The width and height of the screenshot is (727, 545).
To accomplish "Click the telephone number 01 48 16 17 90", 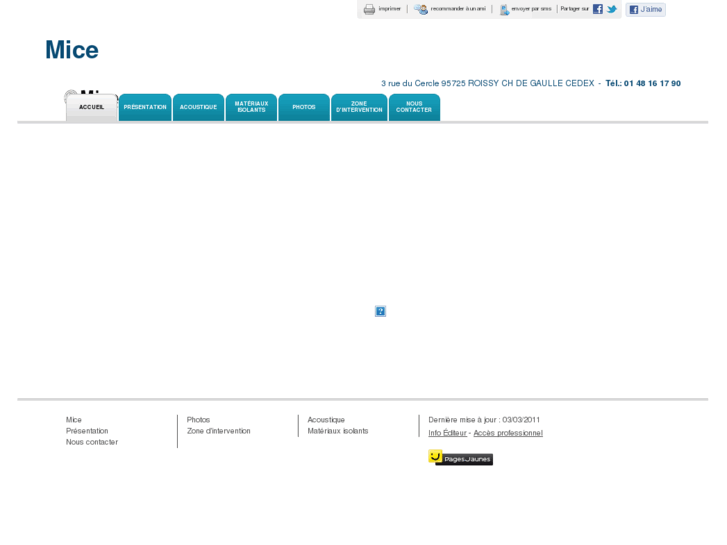I will [652, 83].
